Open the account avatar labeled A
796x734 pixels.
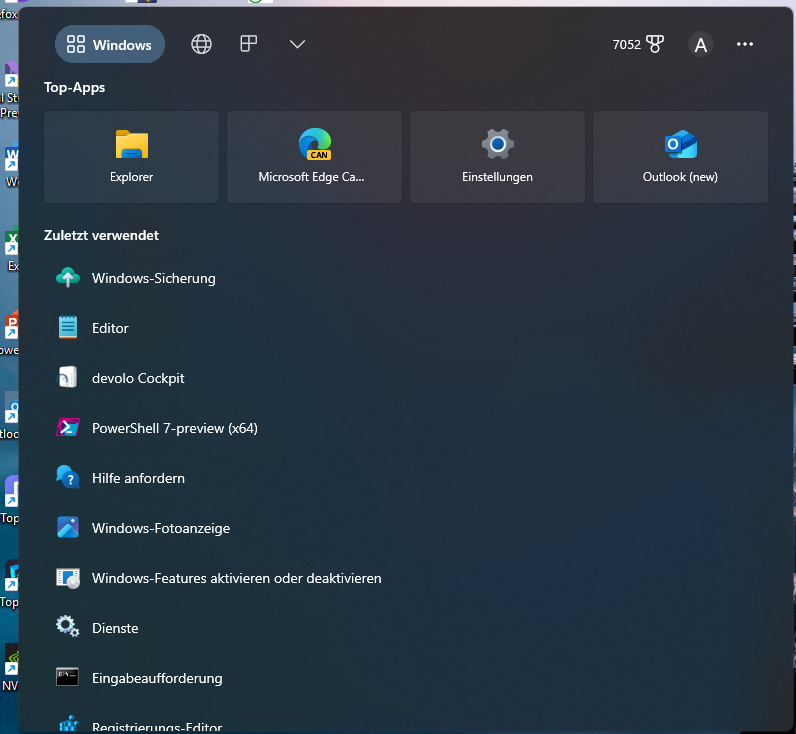(x=701, y=45)
